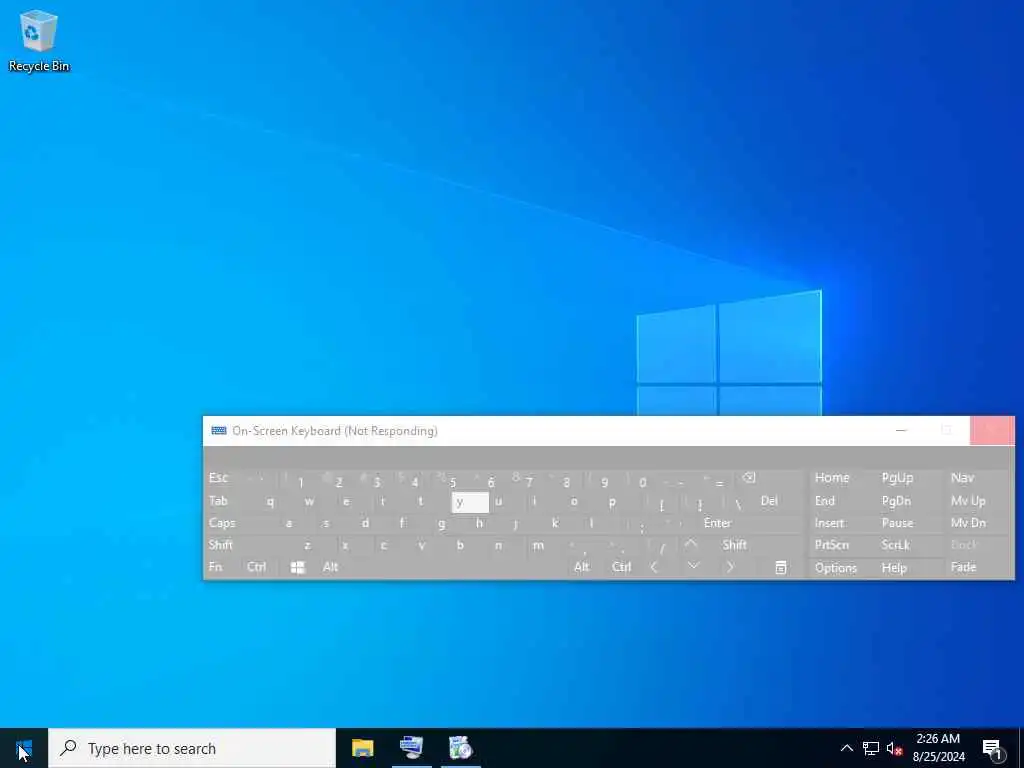Toggle the right Shift key beside the up arrow
1024x768 pixels.
(x=734, y=545)
